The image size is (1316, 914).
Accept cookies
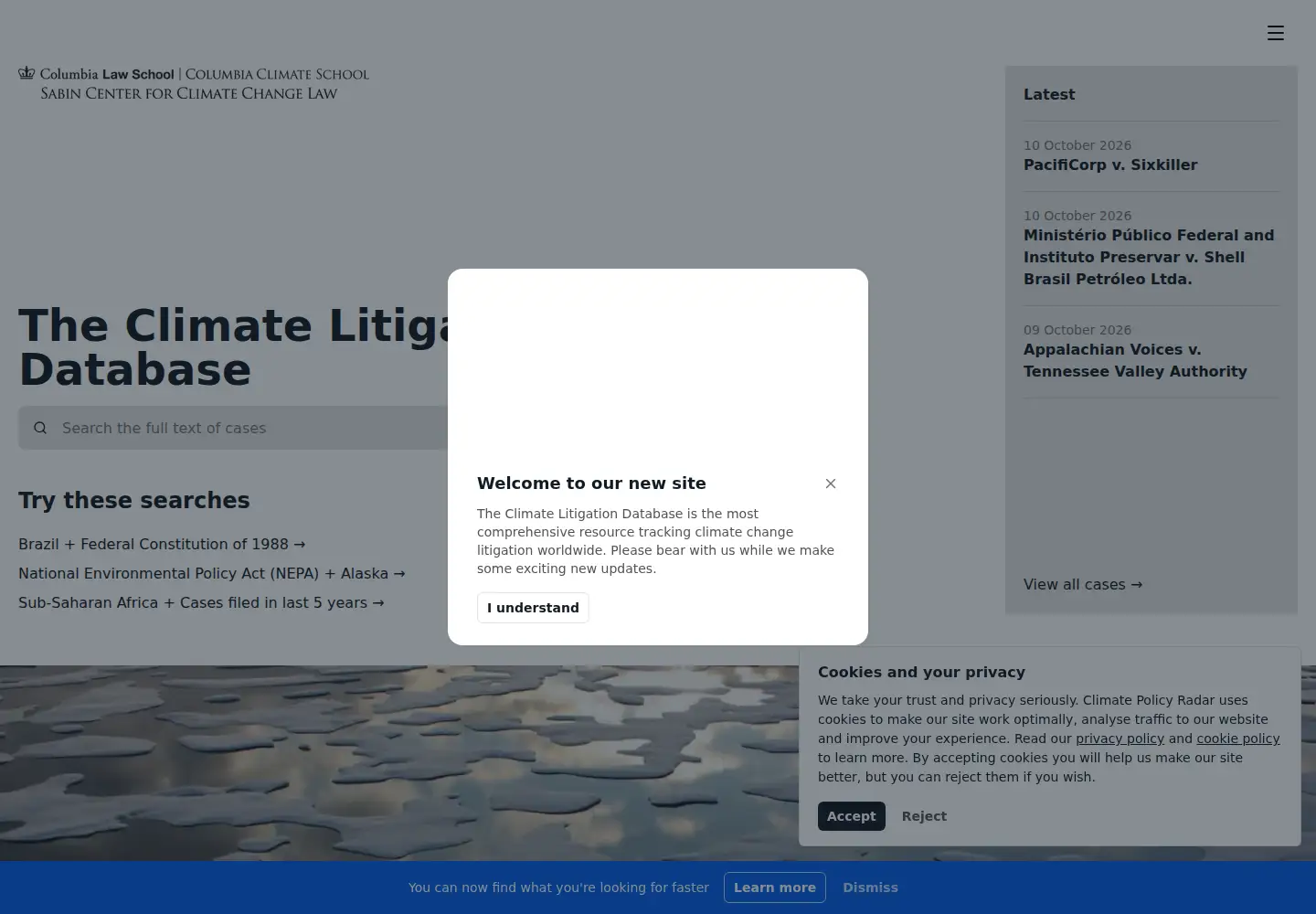852,816
